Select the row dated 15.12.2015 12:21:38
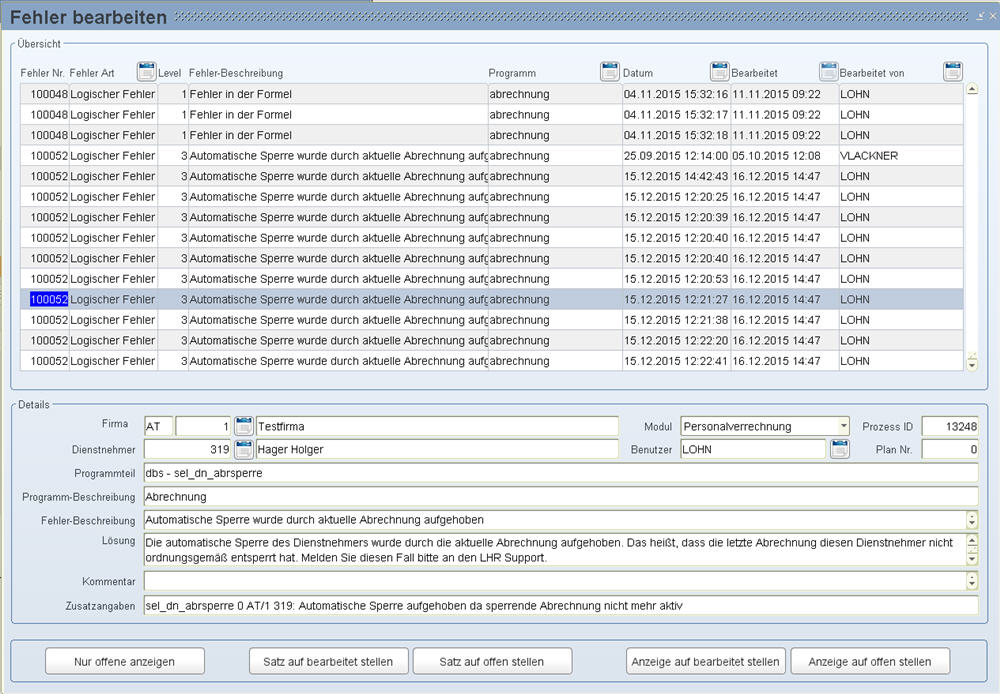Screen dimensions: 1000x694 [x=492, y=320]
